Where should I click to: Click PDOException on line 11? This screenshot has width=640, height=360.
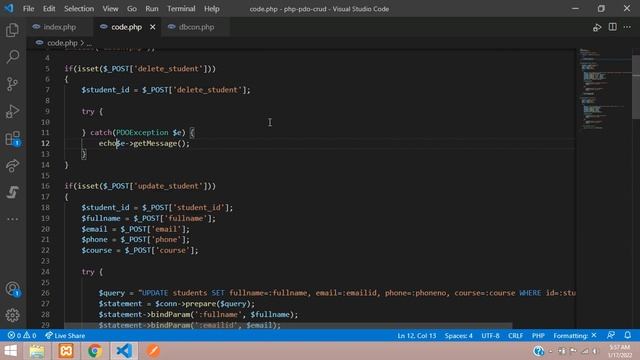pyautogui.click(x=142, y=133)
